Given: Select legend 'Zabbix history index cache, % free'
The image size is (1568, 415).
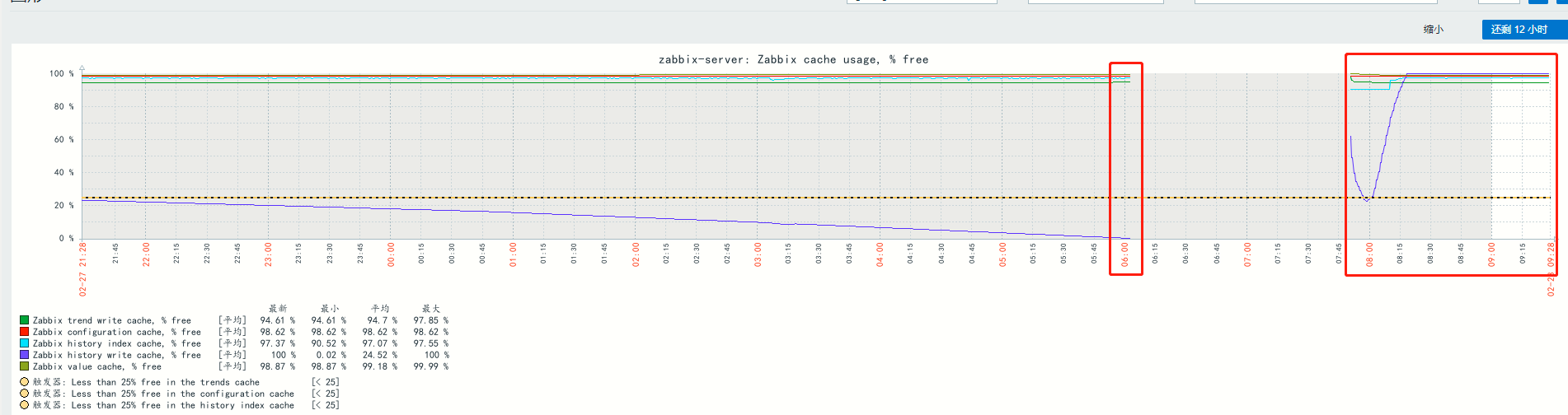Looking at the screenshot, I should pyautogui.click(x=117, y=343).
